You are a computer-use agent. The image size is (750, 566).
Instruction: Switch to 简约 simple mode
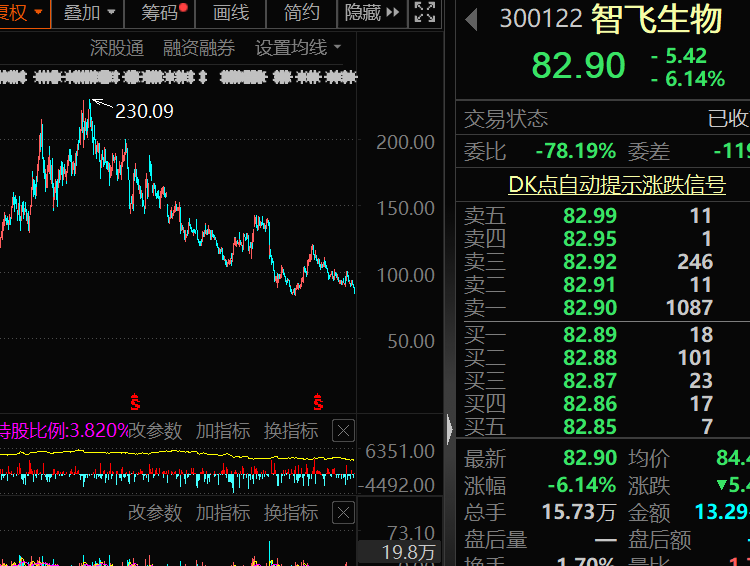click(301, 13)
